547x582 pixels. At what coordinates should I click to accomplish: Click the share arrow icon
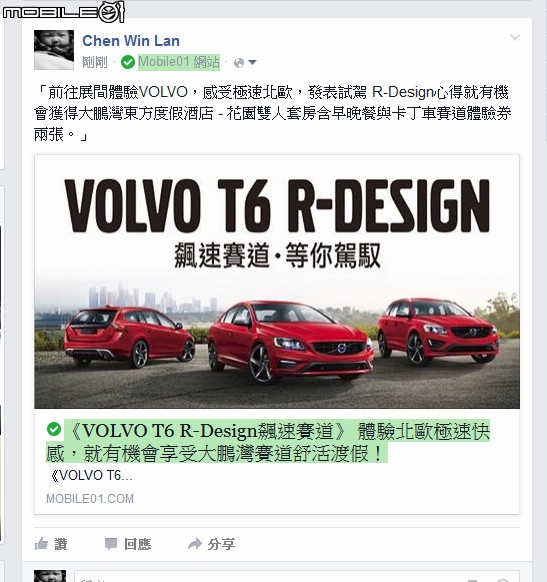point(194,544)
